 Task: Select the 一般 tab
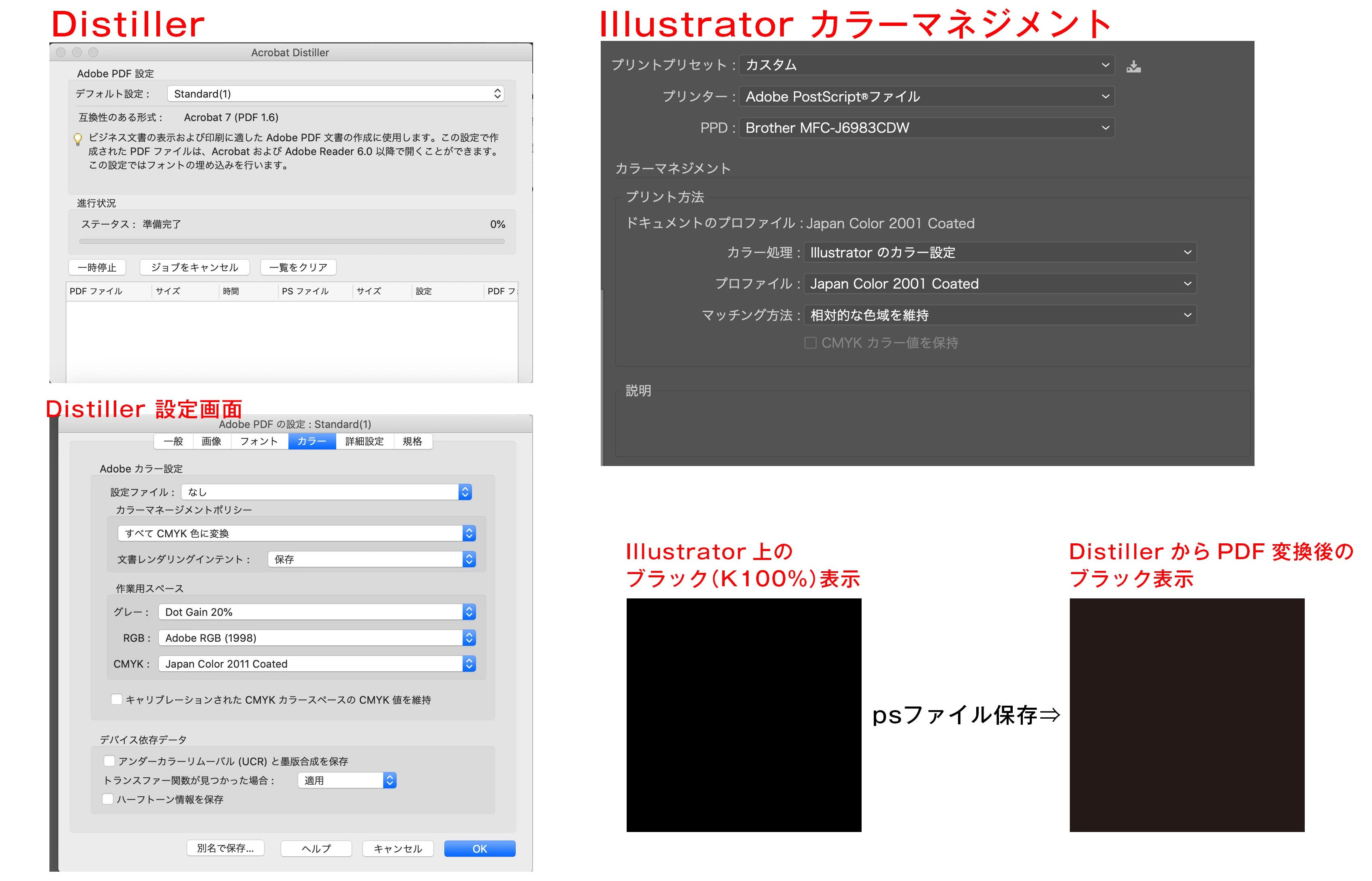click(173, 441)
